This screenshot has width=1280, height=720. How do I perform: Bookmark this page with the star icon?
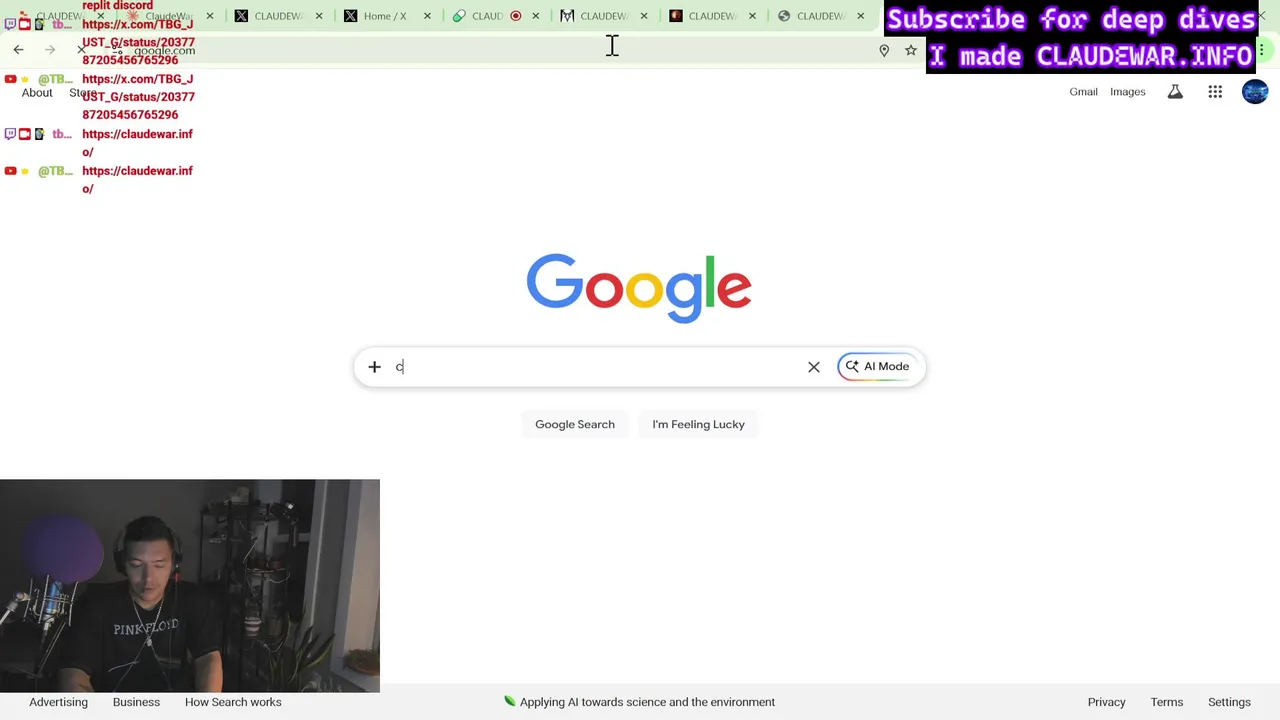pyautogui.click(x=911, y=50)
